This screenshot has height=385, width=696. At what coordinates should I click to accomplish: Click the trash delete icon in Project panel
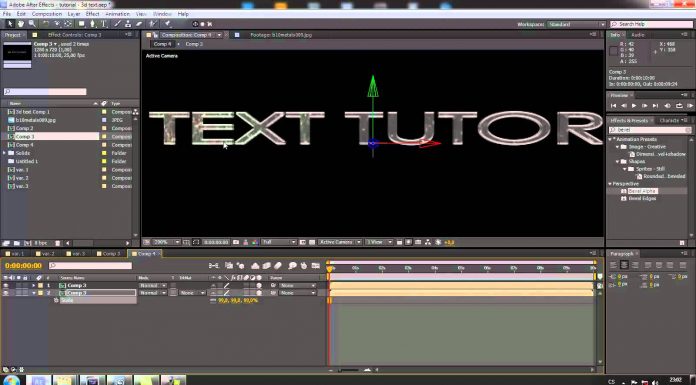click(57, 243)
